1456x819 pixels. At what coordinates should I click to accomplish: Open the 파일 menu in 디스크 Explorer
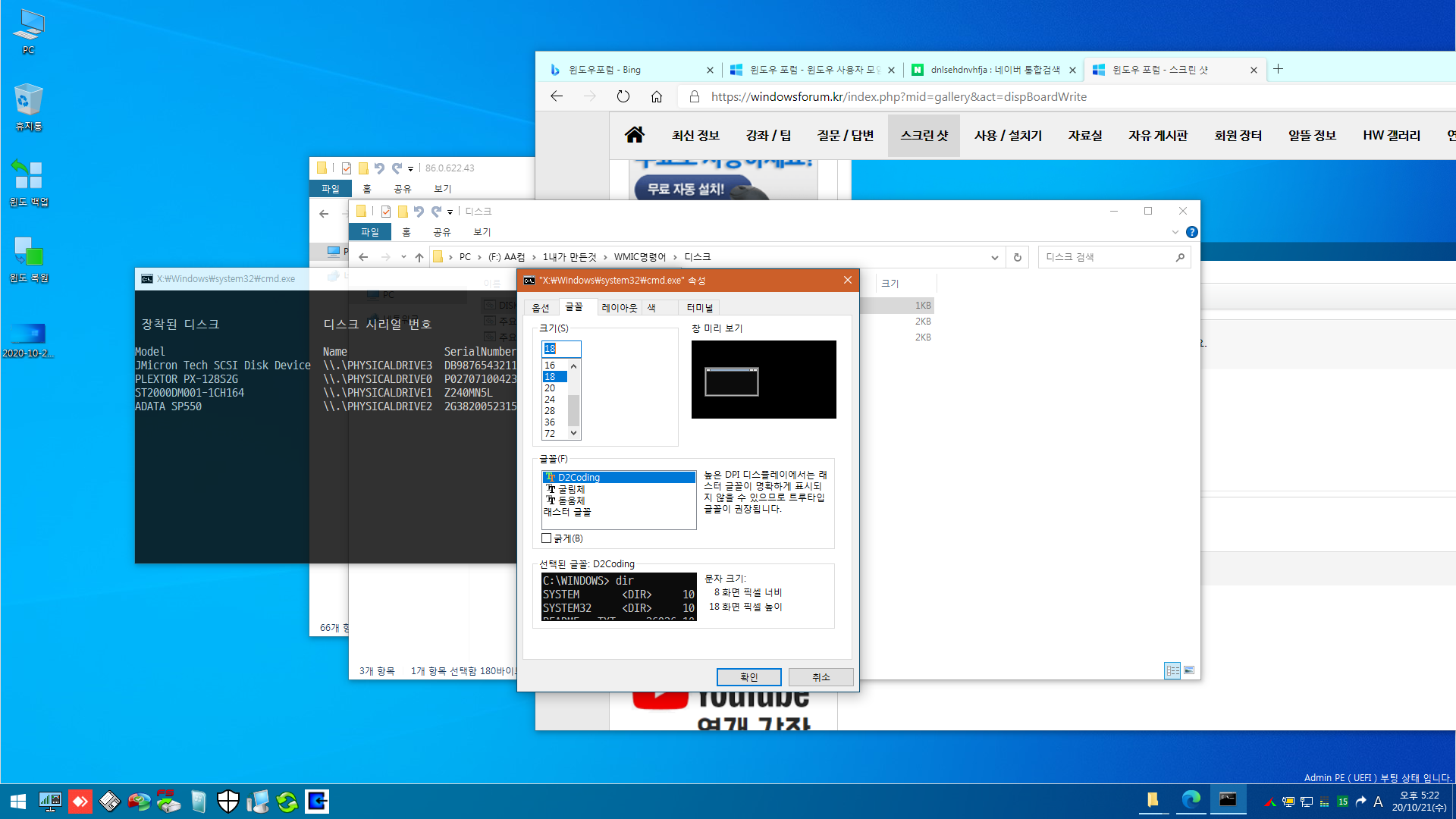pos(370,232)
